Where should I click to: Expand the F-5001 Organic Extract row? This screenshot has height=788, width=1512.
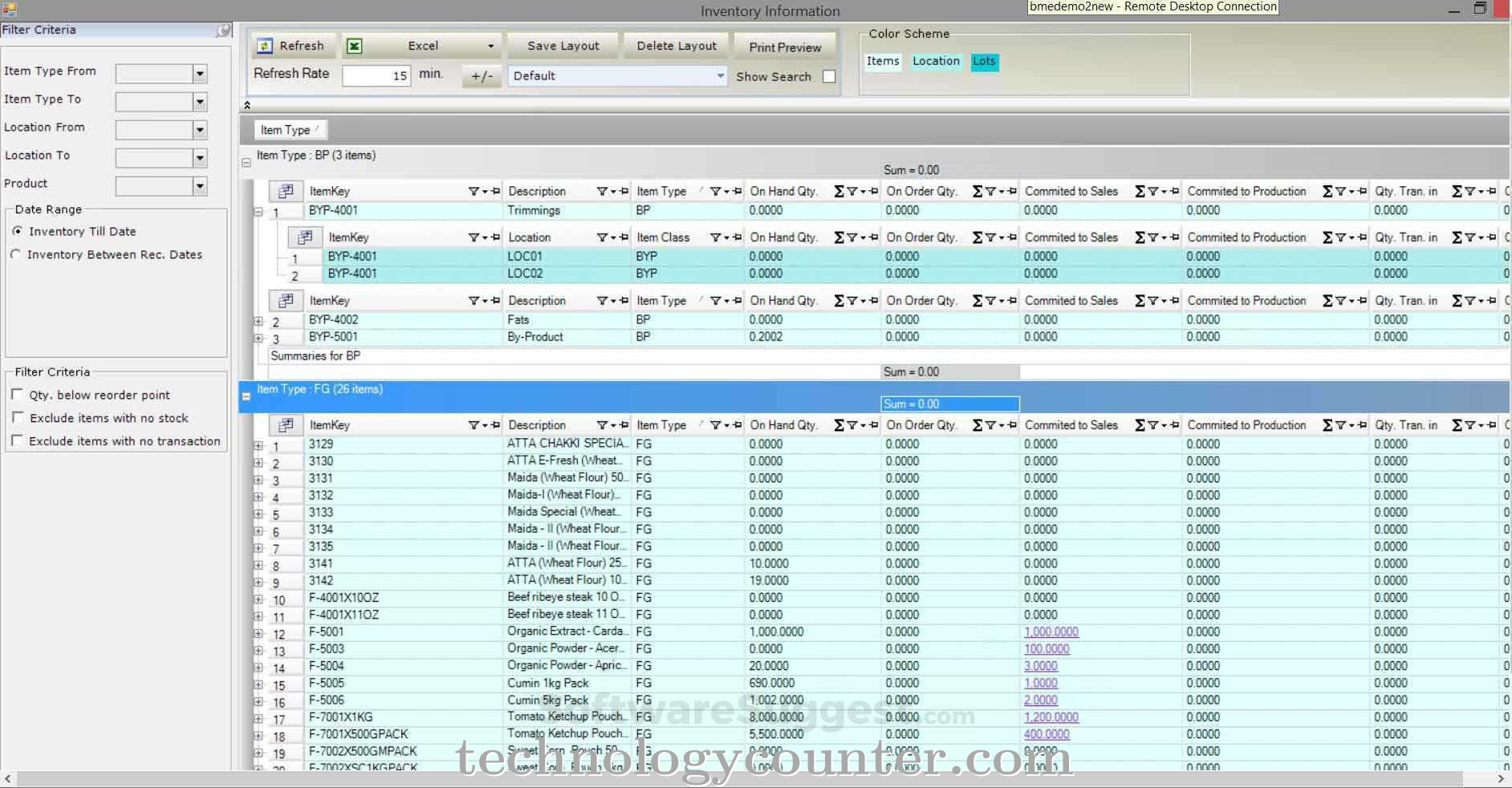258,633
